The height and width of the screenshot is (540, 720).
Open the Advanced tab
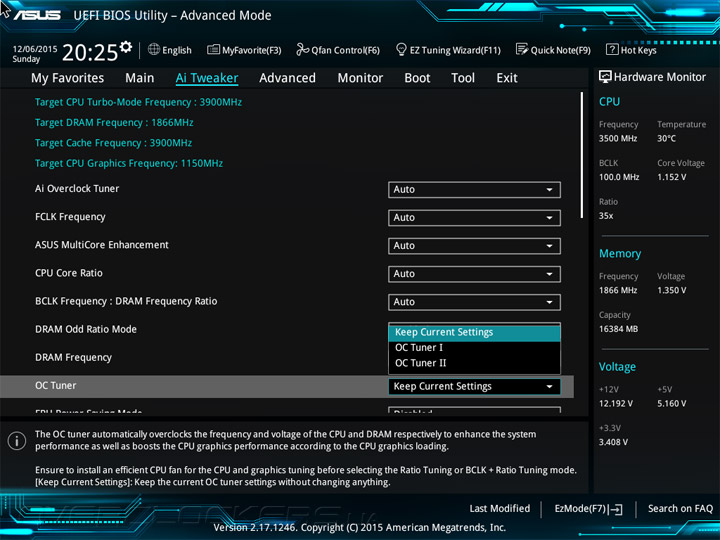pos(287,78)
